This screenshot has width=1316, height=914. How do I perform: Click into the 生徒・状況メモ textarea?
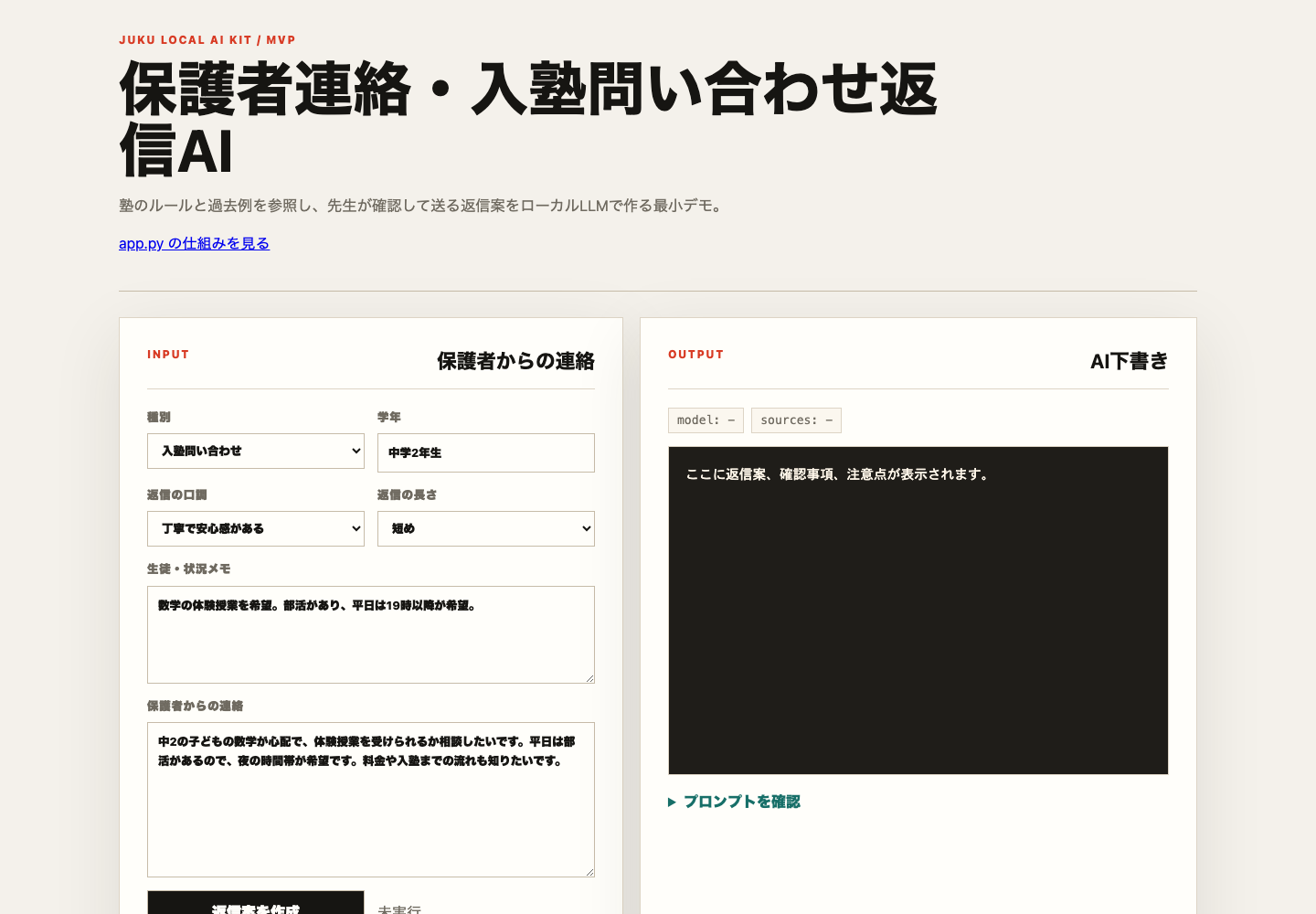(371, 634)
